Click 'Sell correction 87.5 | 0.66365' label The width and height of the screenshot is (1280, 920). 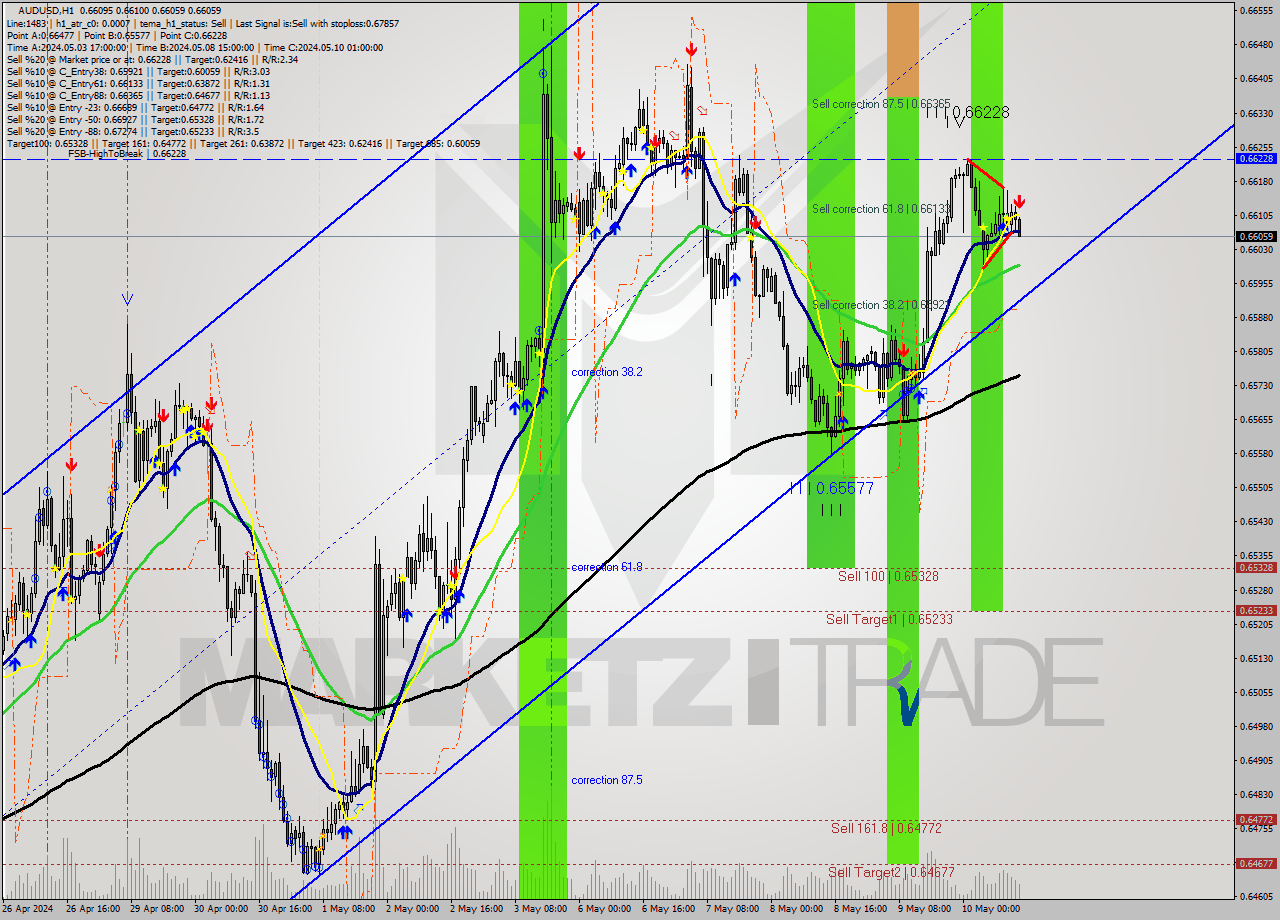click(881, 104)
